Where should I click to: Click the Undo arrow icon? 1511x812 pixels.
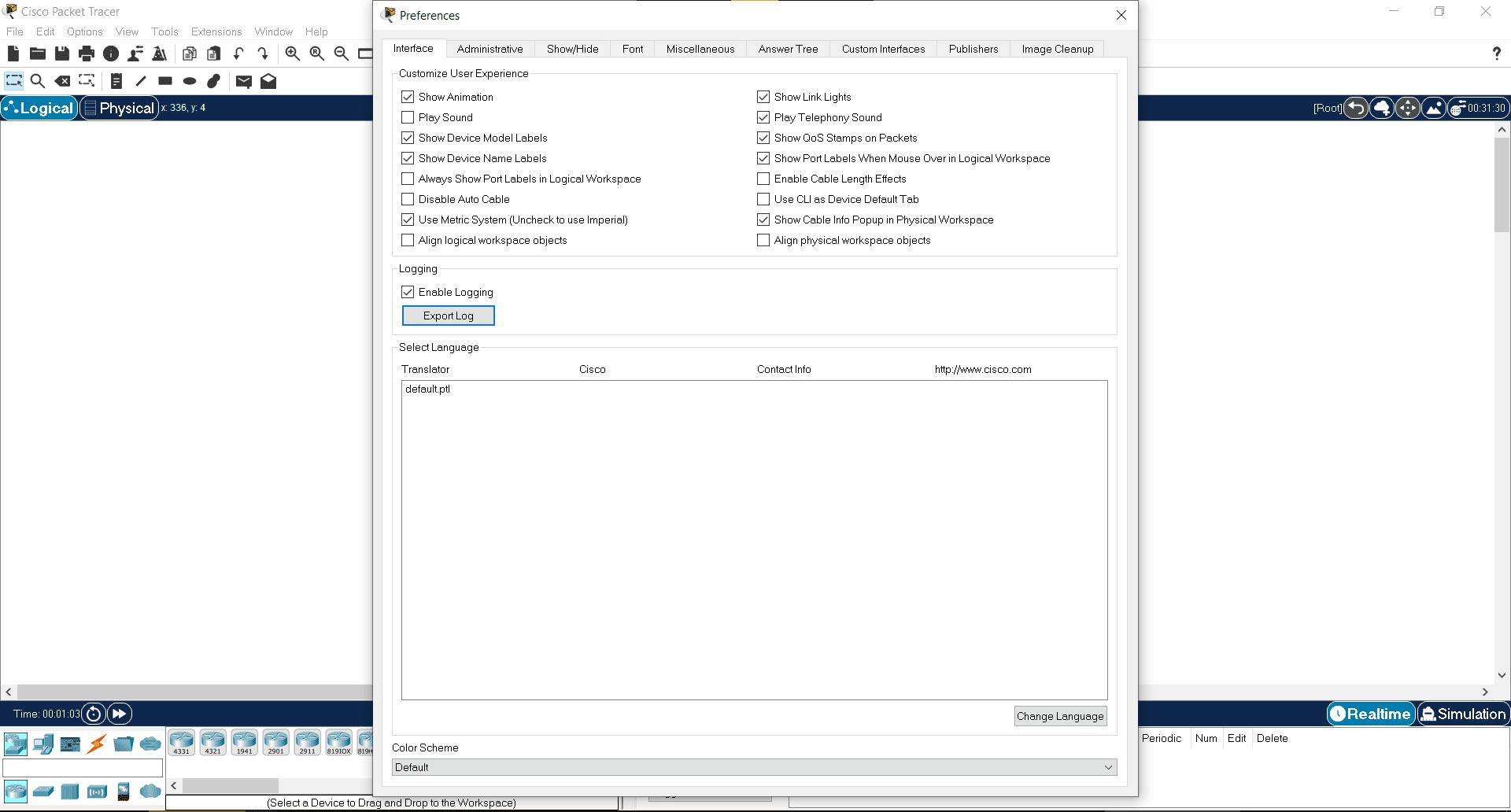tap(238, 54)
